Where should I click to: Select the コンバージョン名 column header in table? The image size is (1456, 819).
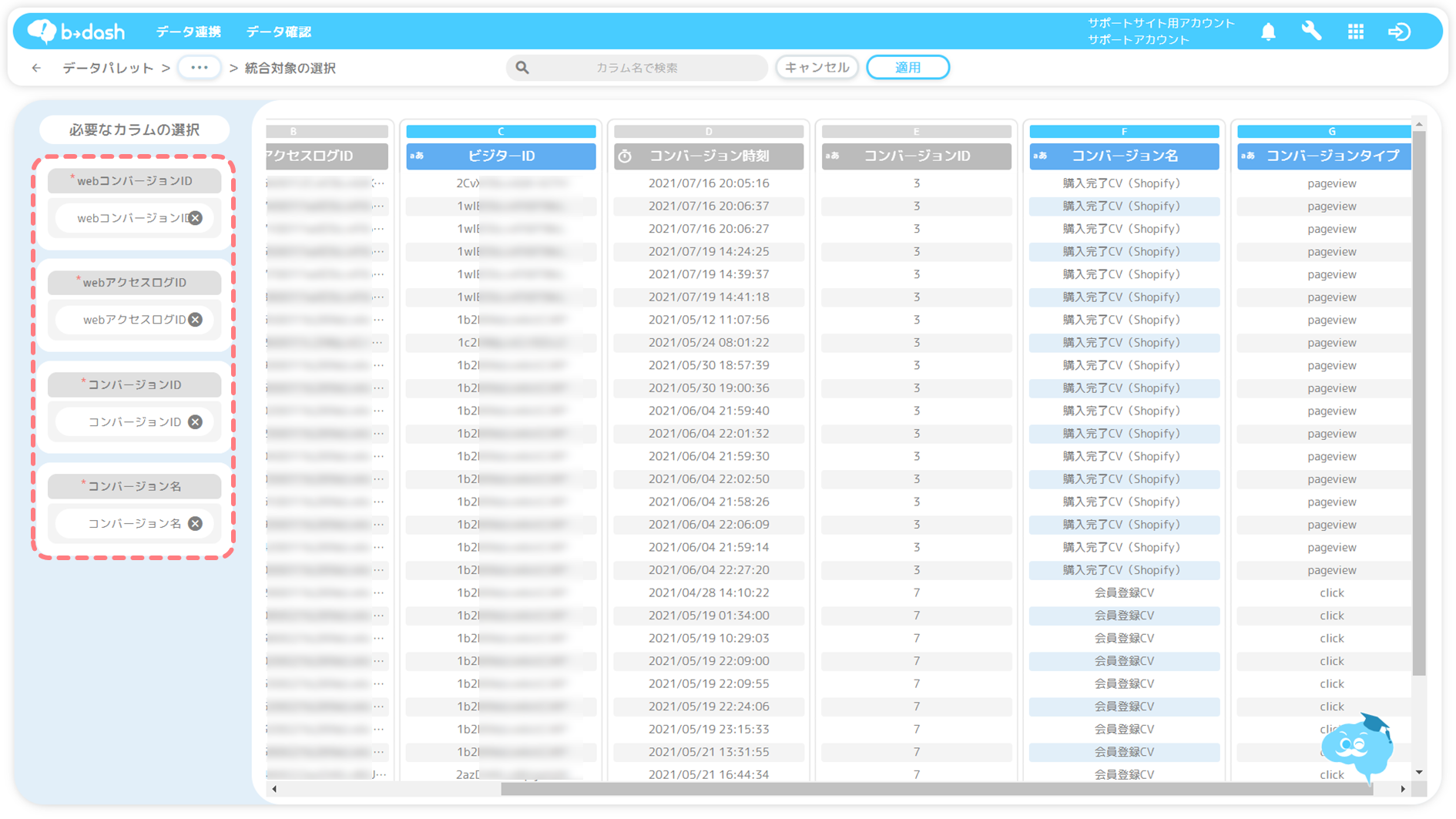(1124, 156)
